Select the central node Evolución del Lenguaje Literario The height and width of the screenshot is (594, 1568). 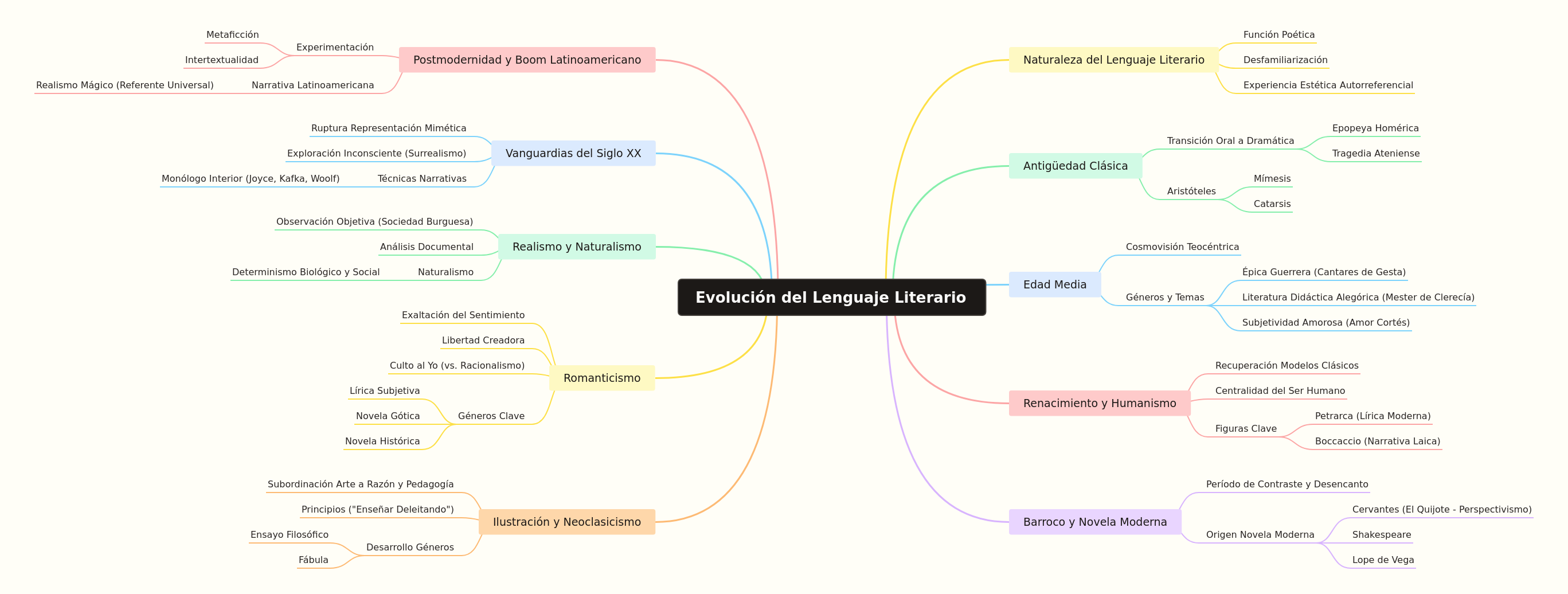[831, 298]
